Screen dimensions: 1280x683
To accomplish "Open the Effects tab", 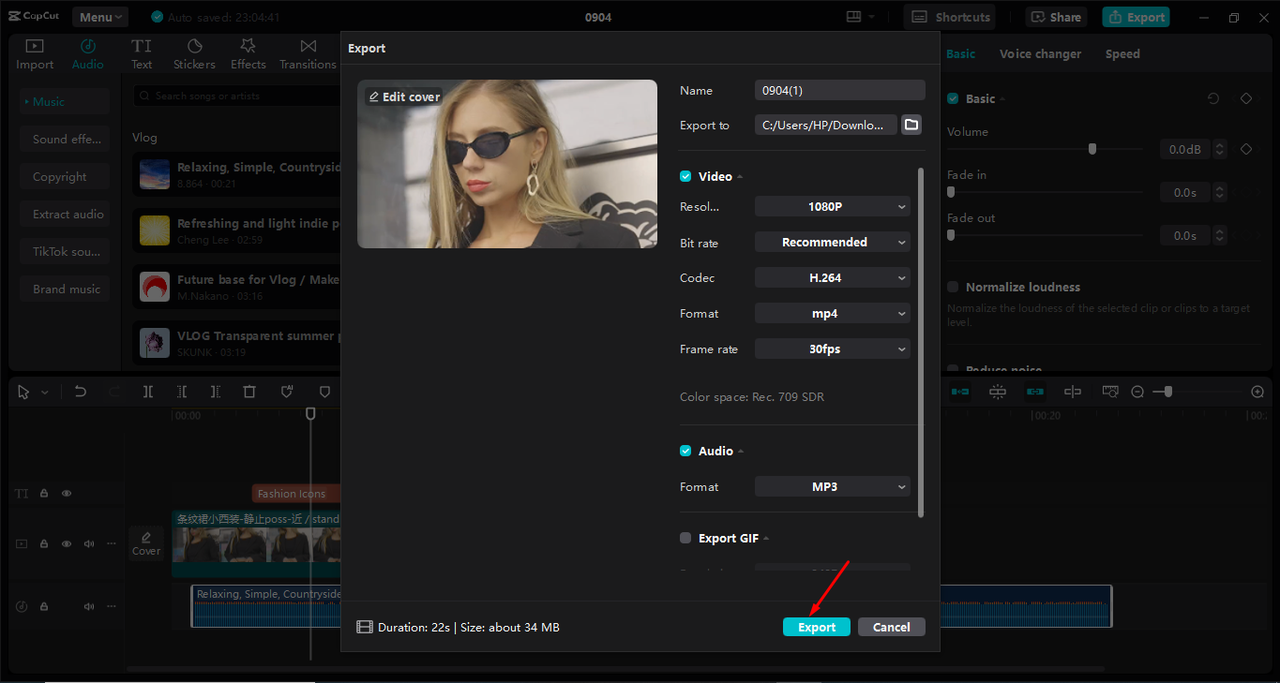I will click(x=248, y=54).
